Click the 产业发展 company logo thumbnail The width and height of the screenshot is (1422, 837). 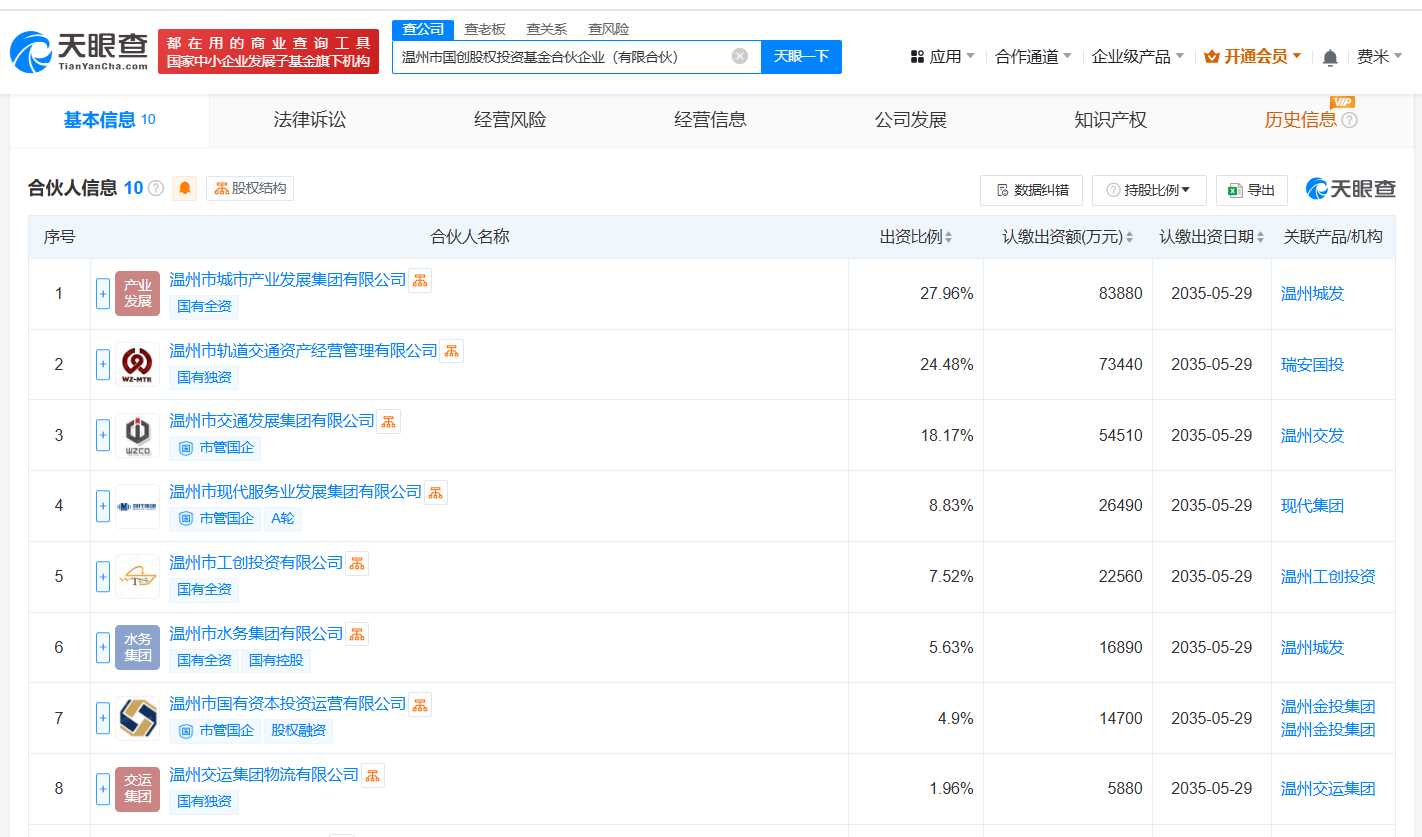(137, 293)
